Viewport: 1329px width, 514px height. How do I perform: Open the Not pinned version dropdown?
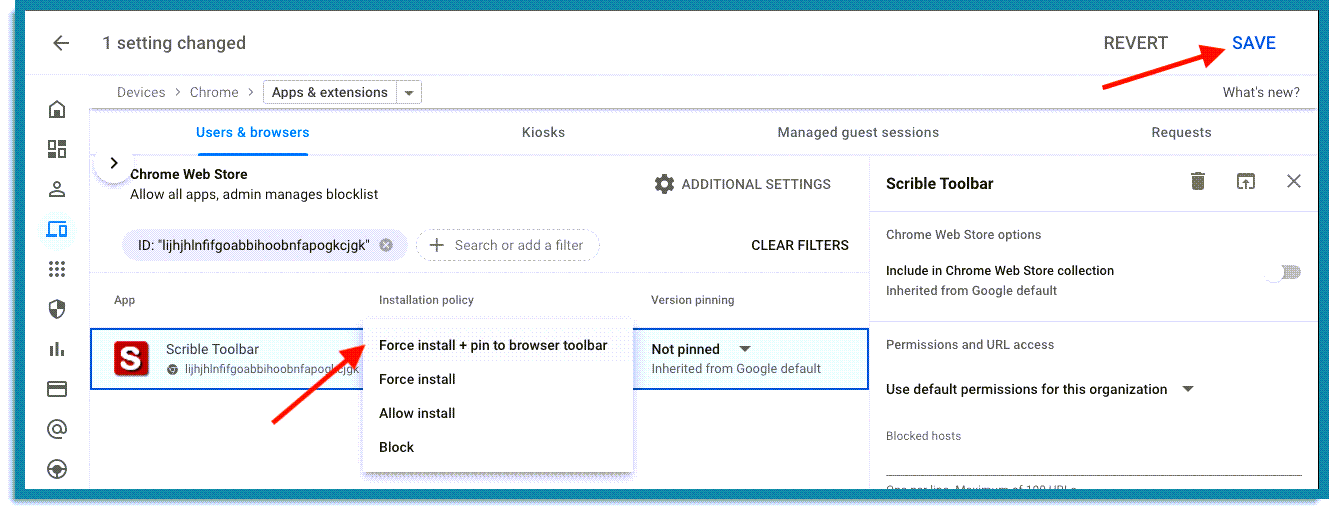pyautogui.click(x=745, y=349)
